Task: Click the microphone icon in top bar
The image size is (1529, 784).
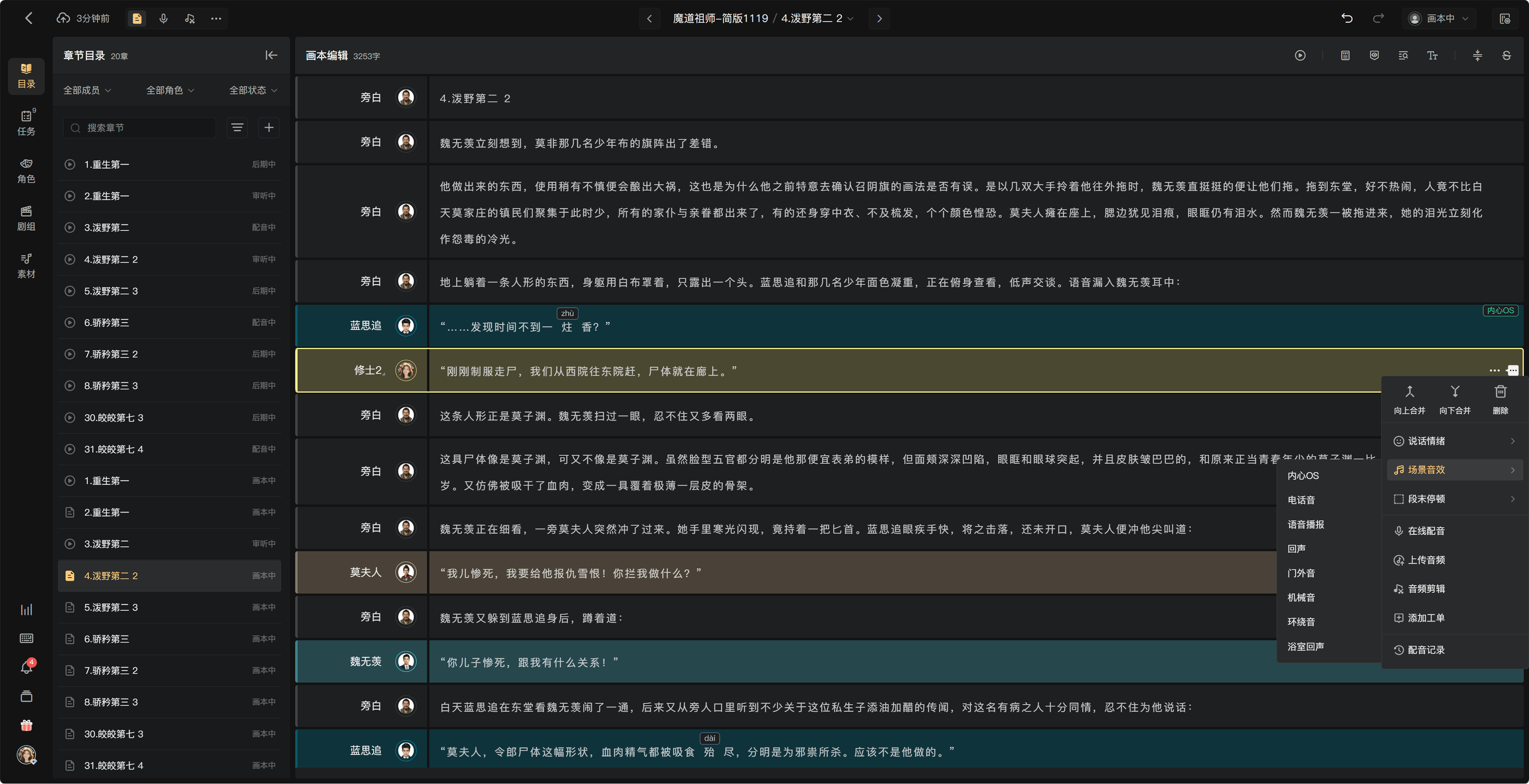Action: coord(163,18)
